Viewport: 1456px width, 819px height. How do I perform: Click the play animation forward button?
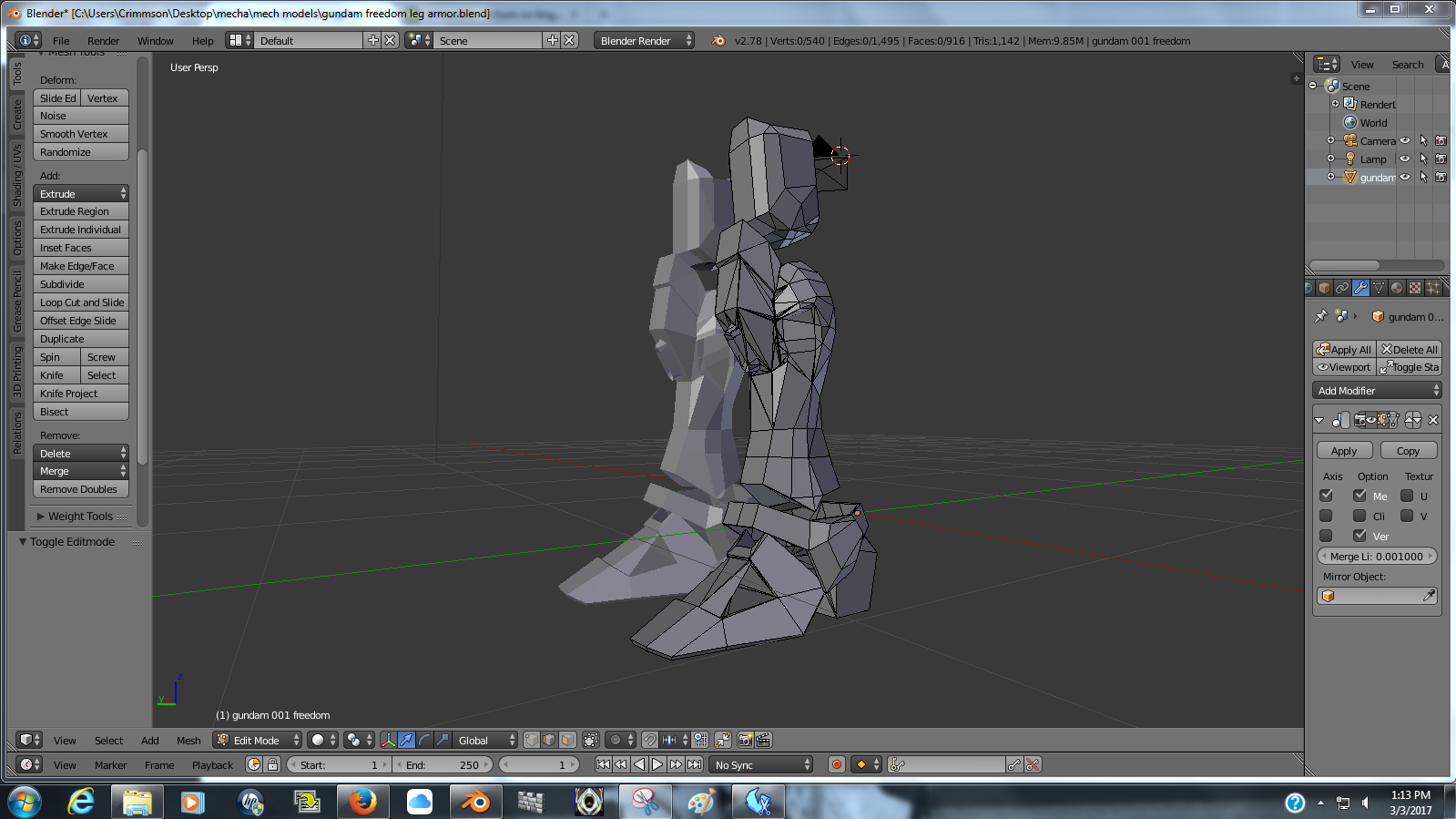pos(657,764)
